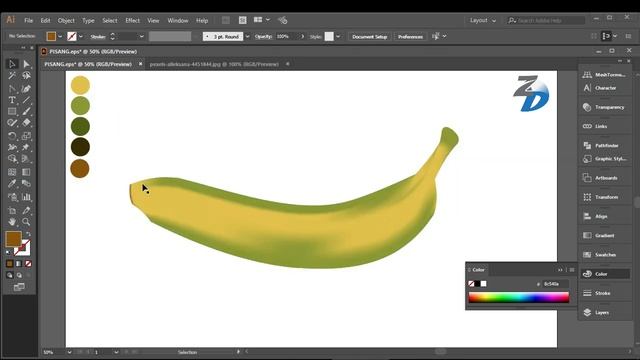Viewport: 640px width, 360px height.
Task: Select the Paintbrush tool
Action: 27,111
